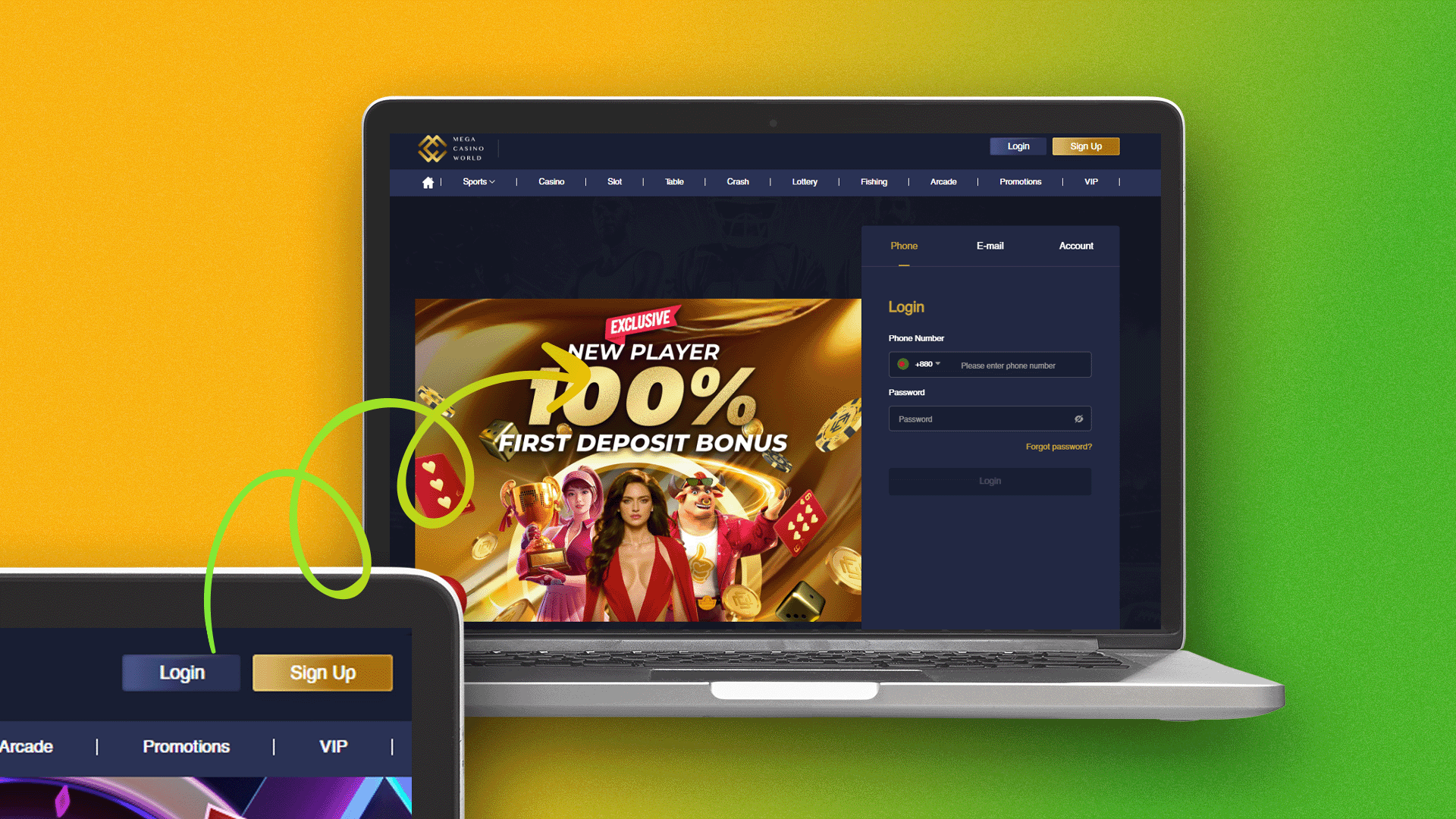The height and width of the screenshot is (819, 1456).
Task: Select the E-mail login tab
Action: (x=990, y=246)
